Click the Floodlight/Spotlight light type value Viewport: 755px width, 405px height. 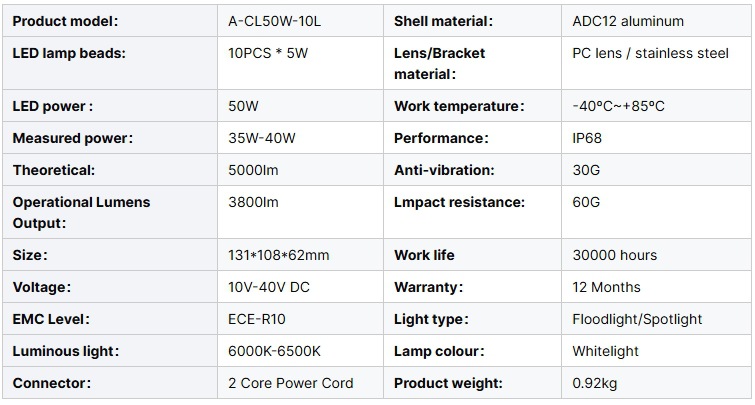pos(637,319)
